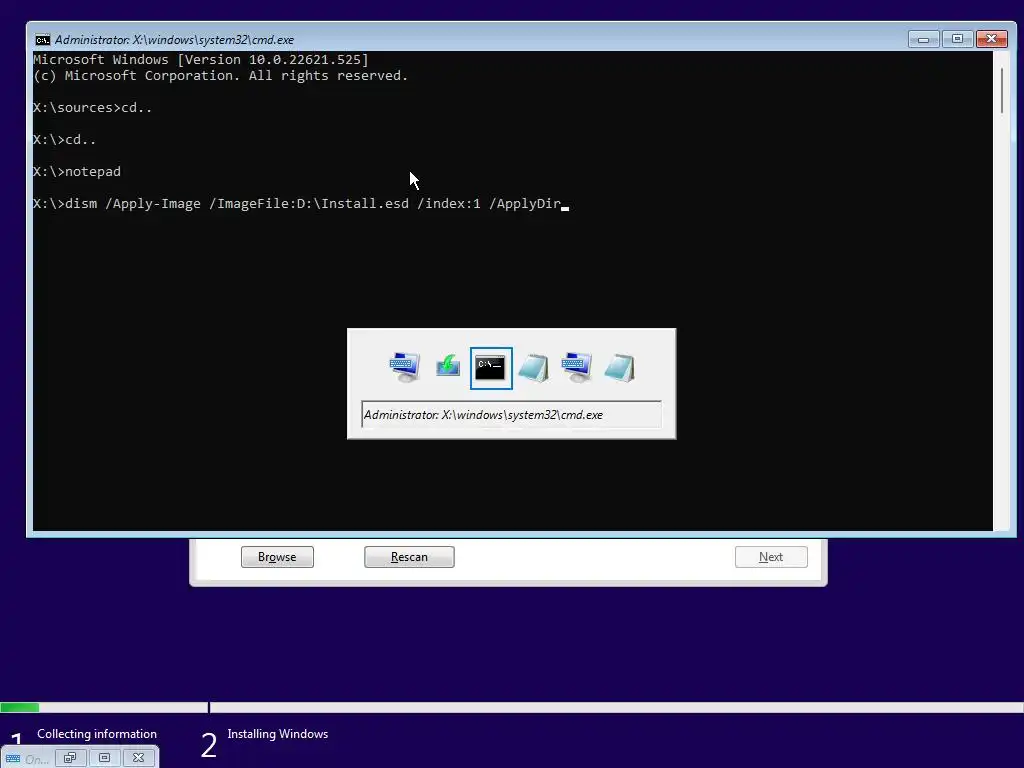The image size is (1024, 768).
Task: Maximize the Administrator cmd.exe window
Action: coord(957,39)
